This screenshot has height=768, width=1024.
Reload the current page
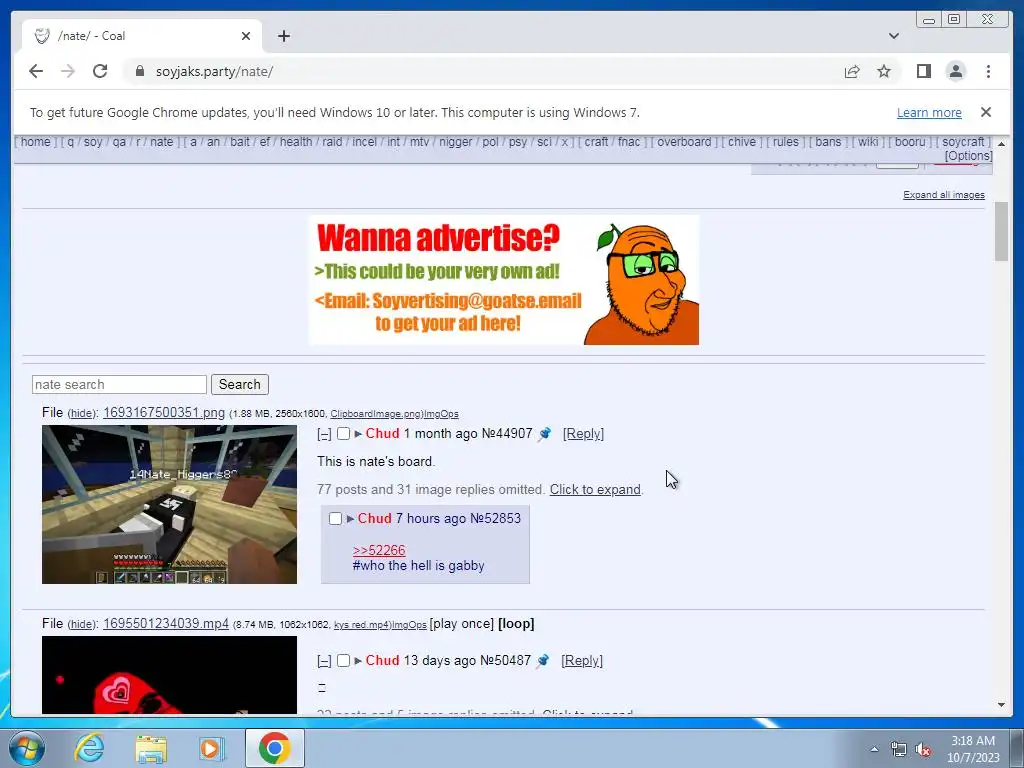pos(100,71)
